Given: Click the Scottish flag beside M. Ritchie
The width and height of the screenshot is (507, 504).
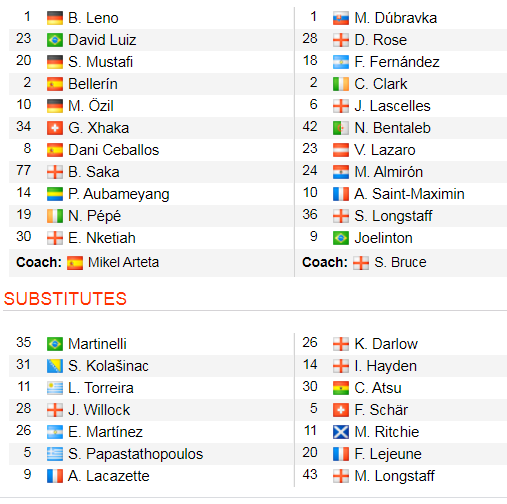Looking at the screenshot, I should 341,432.
